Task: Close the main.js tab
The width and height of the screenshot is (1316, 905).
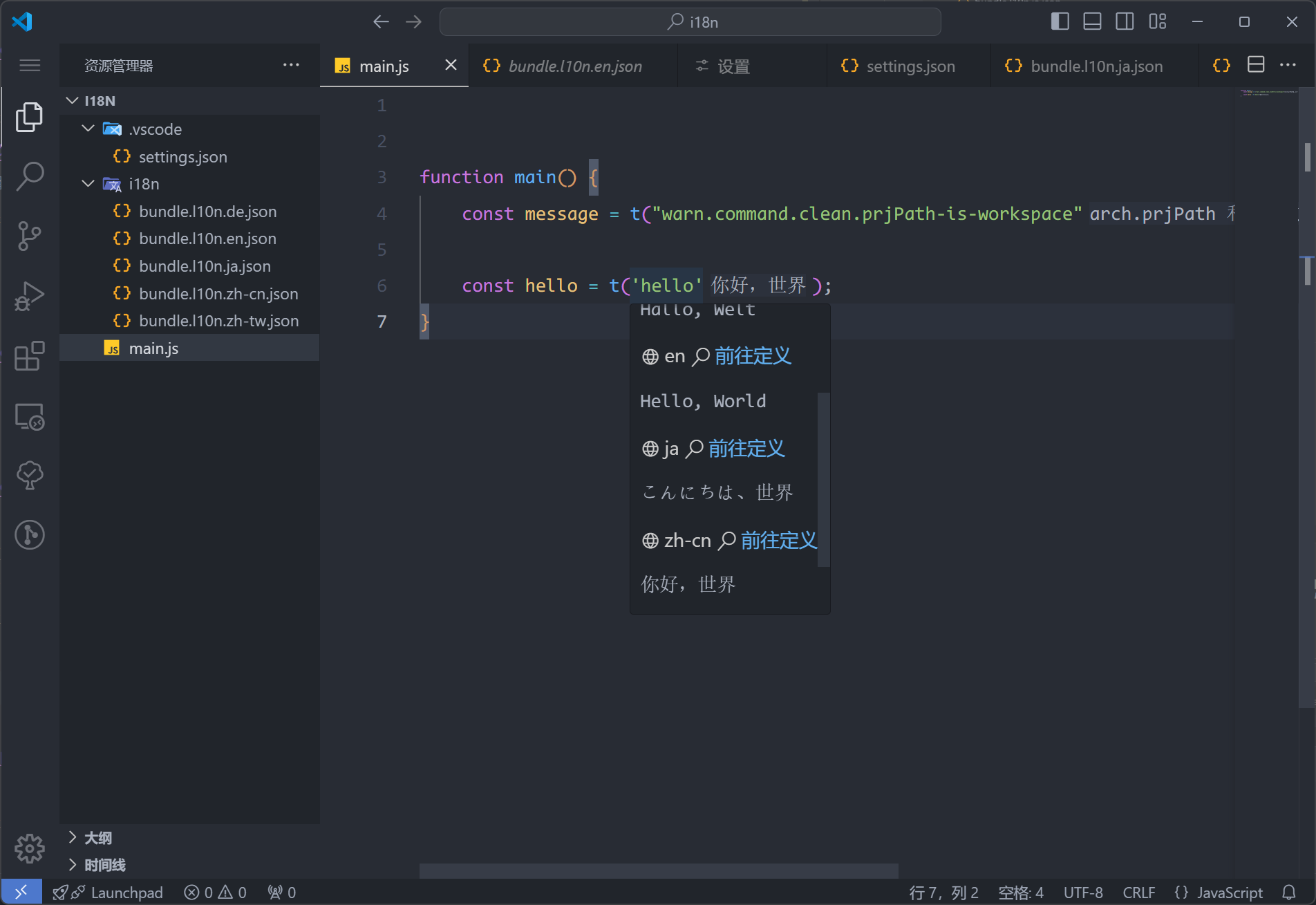Action: (x=451, y=65)
